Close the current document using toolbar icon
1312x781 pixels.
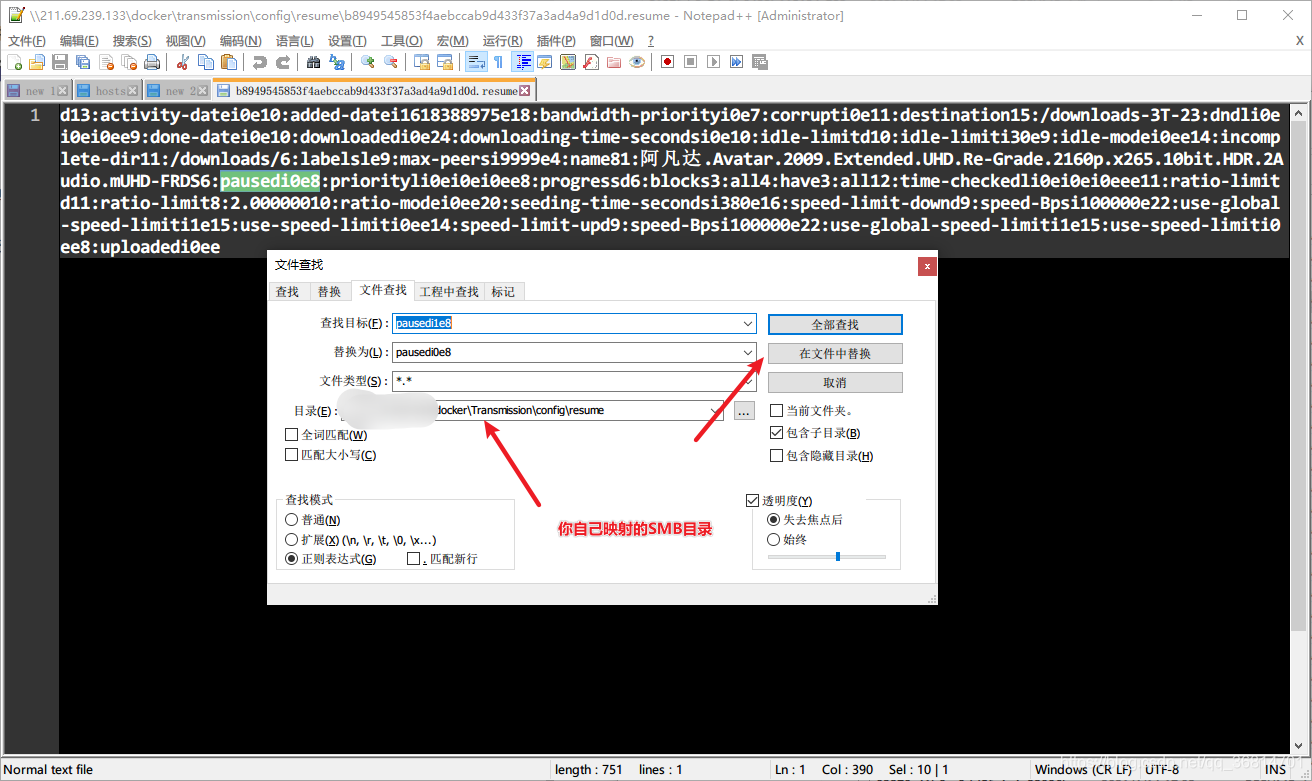(106, 62)
